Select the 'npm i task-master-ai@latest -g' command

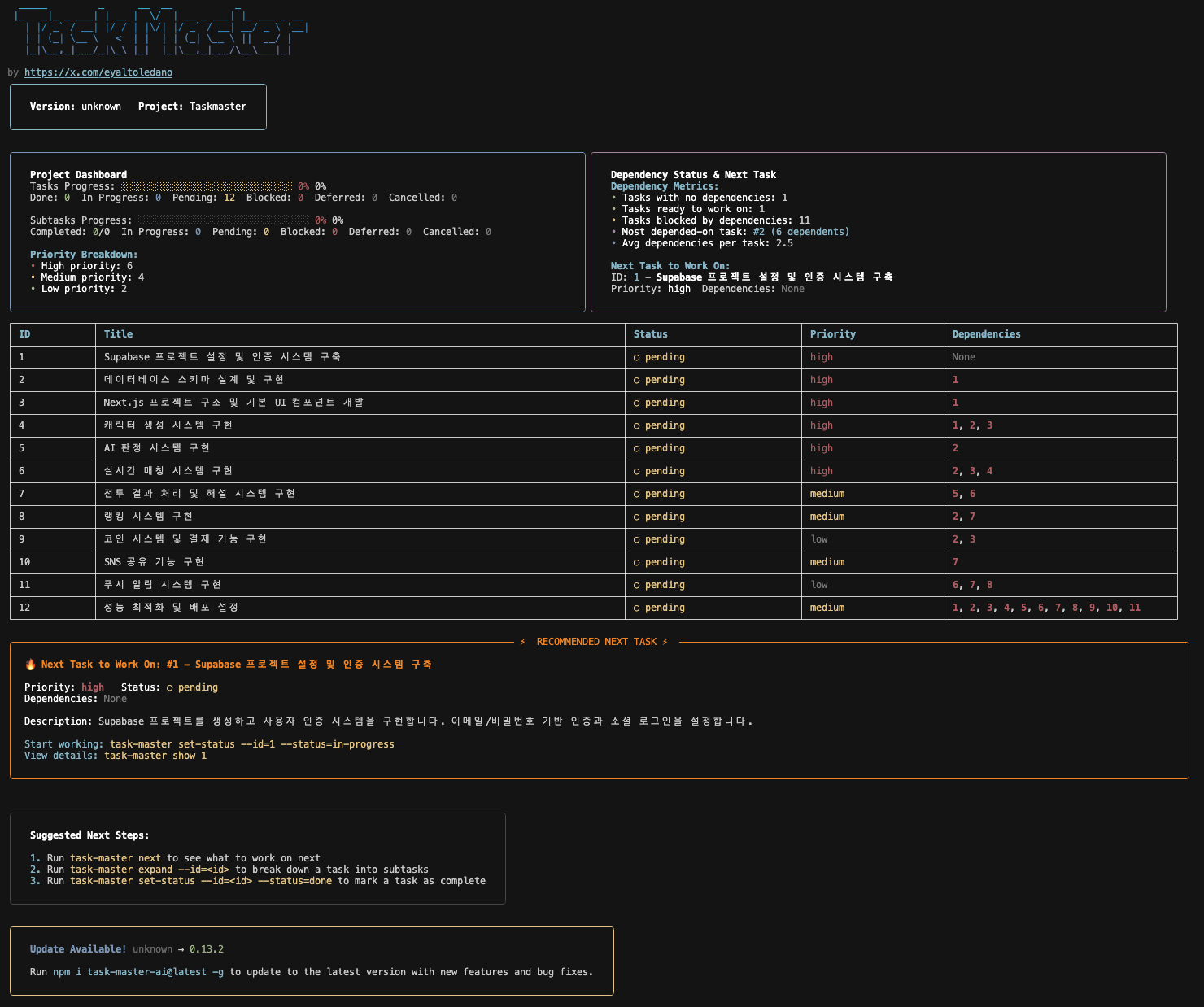tap(138, 972)
